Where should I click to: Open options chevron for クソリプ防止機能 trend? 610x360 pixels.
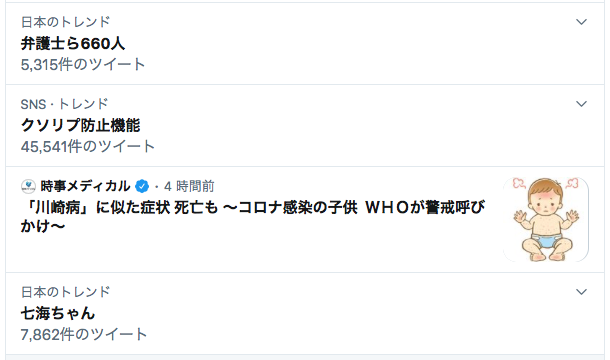[581, 104]
